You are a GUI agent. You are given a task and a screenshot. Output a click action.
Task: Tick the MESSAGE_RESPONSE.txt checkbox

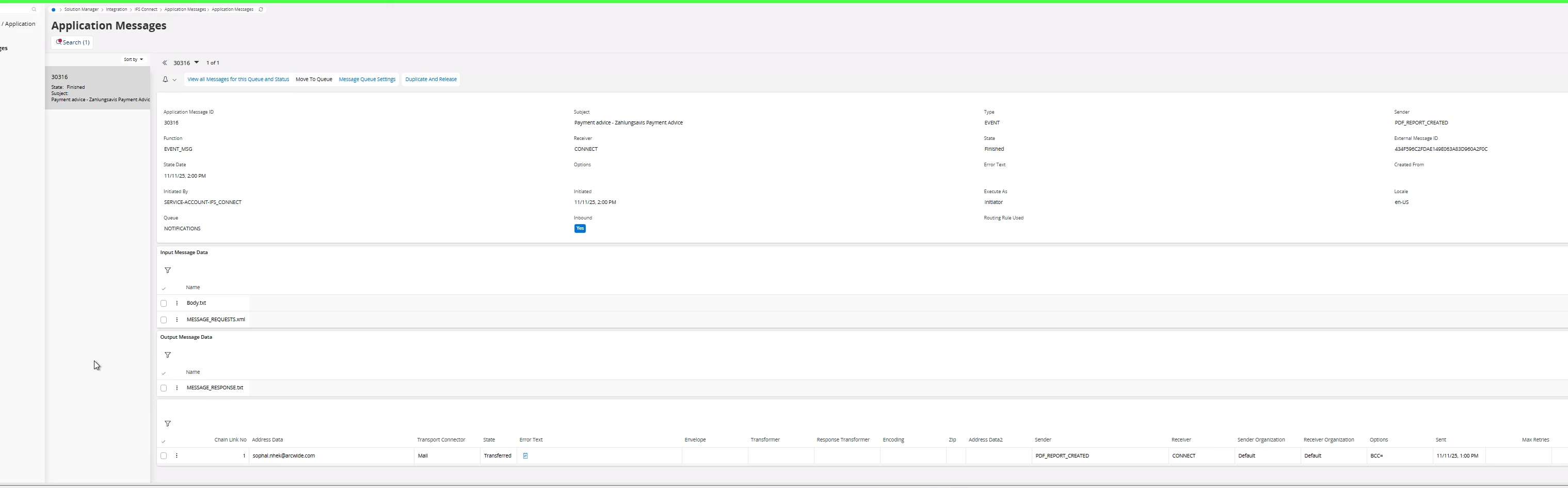pos(164,388)
